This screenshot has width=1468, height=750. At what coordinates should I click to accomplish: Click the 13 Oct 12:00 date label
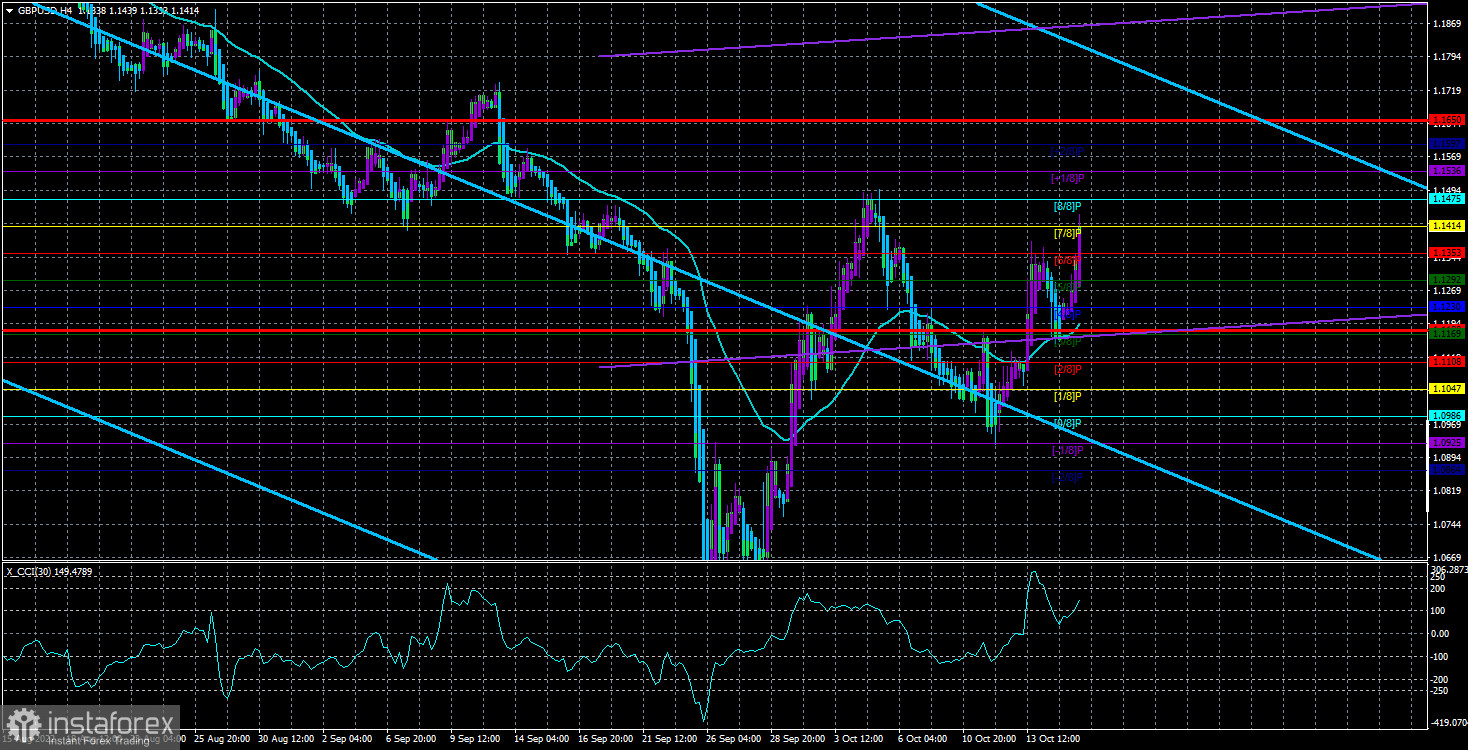click(x=1052, y=738)
